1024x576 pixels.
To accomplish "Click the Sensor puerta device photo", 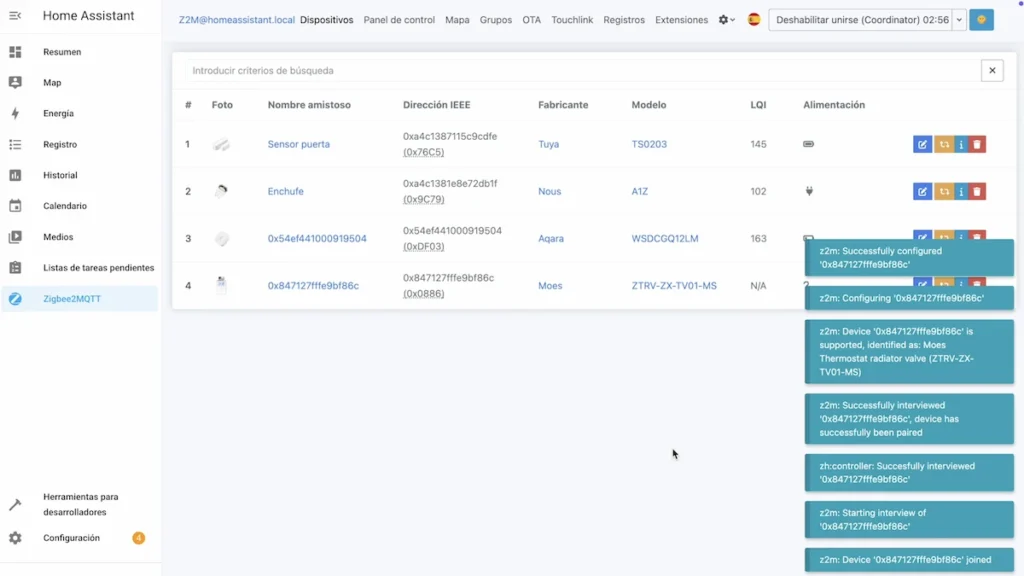I will coord(221,144).
